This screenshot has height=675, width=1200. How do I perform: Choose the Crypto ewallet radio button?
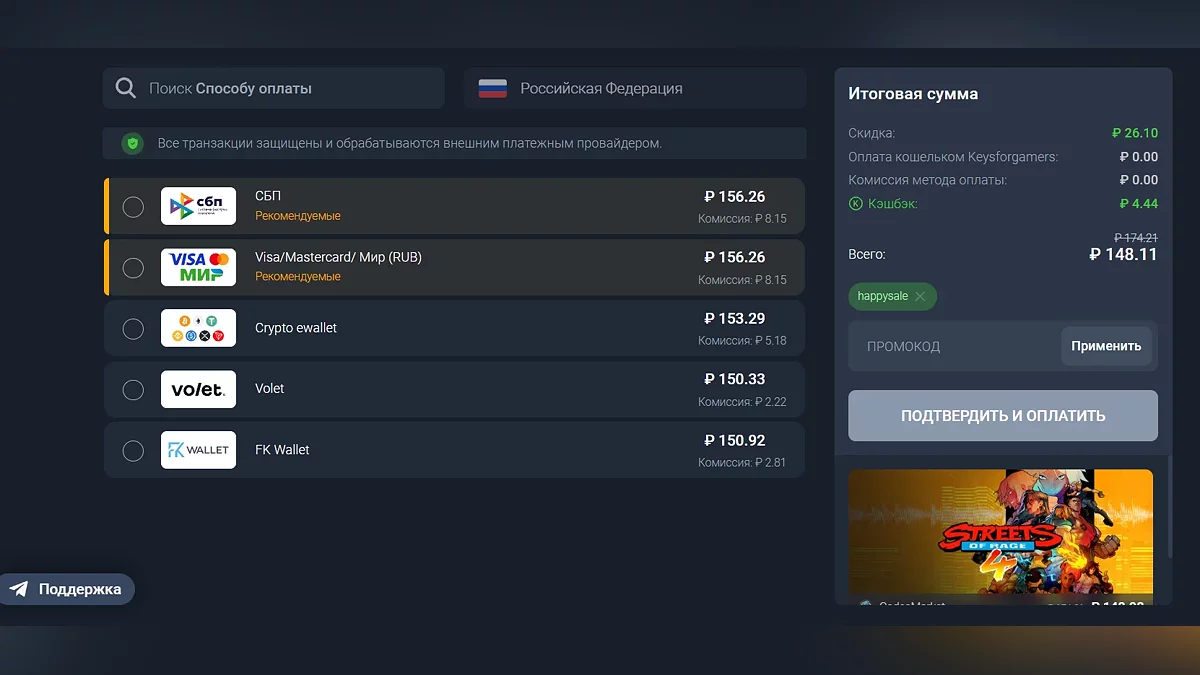coord(133,328)
